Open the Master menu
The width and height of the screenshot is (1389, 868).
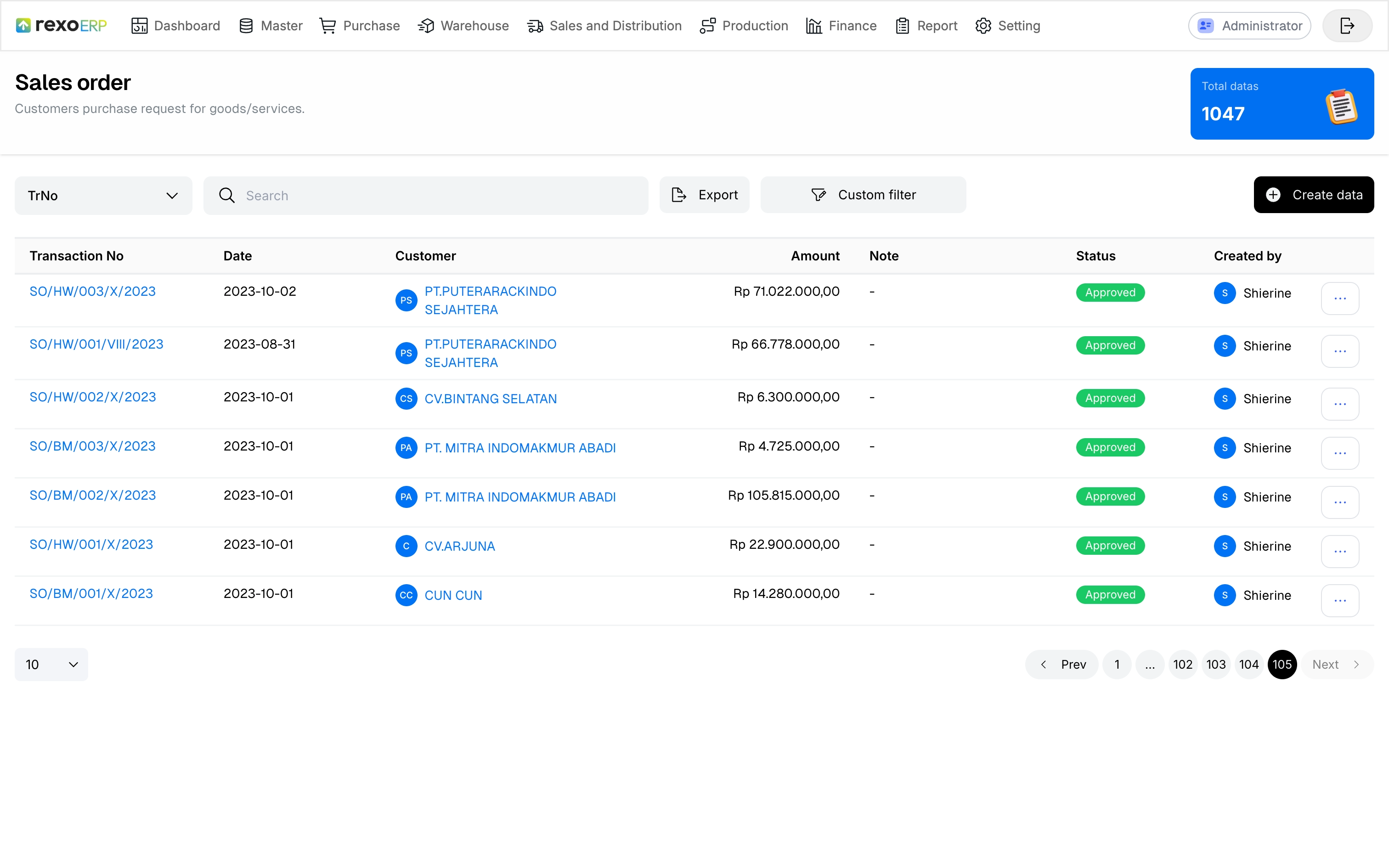(271, 26)
